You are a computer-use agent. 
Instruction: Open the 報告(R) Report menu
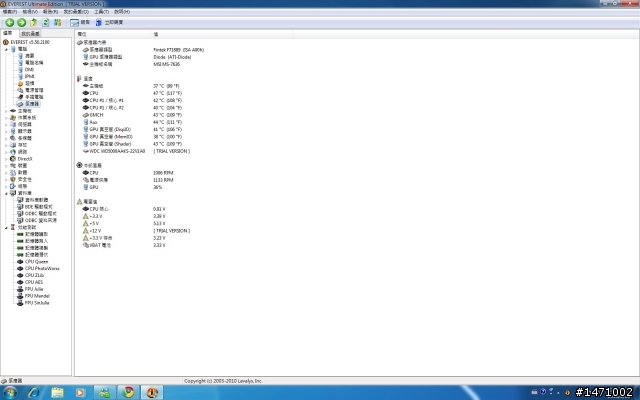[x=50, y=12]
